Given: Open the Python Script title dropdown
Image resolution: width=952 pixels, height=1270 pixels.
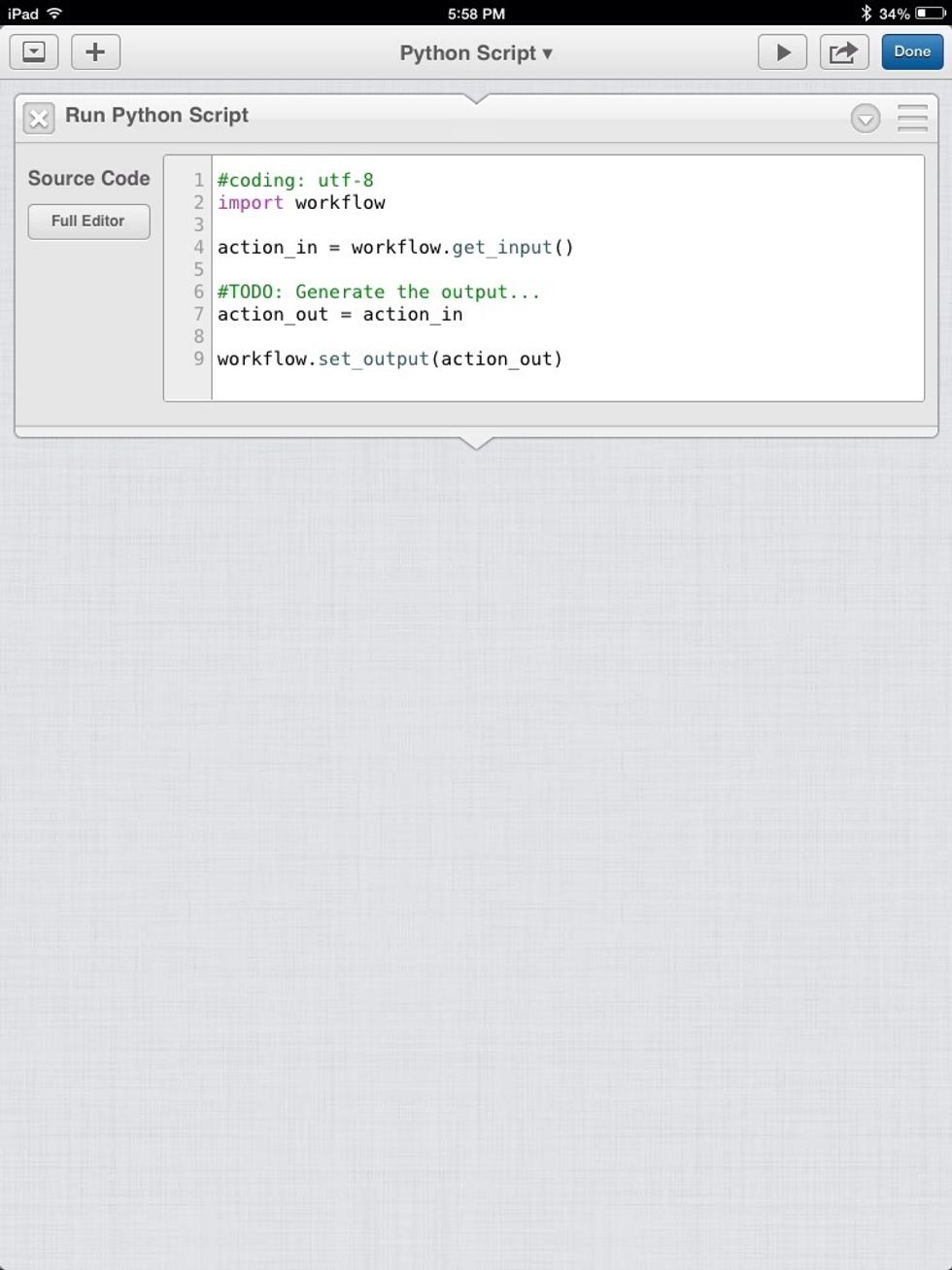Looking at the screenshot, I should [x=474, y=52].
